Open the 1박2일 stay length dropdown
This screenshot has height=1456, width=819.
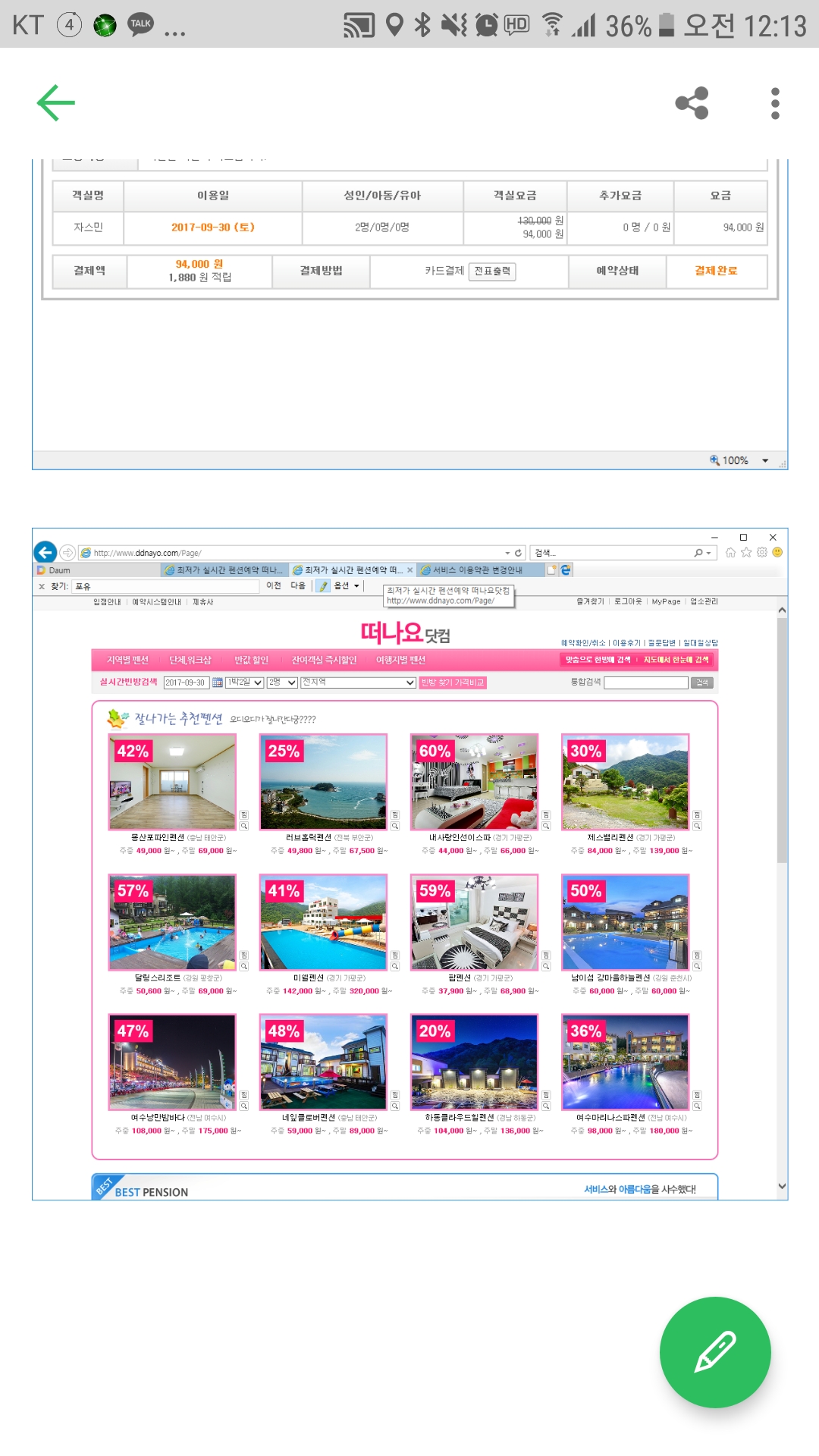point(244,682)
